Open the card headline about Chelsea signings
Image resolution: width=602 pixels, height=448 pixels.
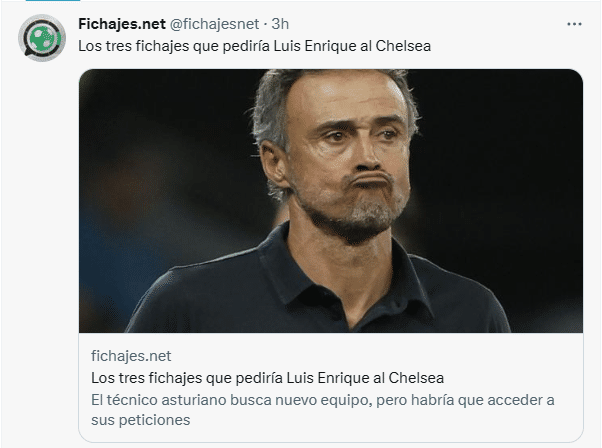coord(267,378)
